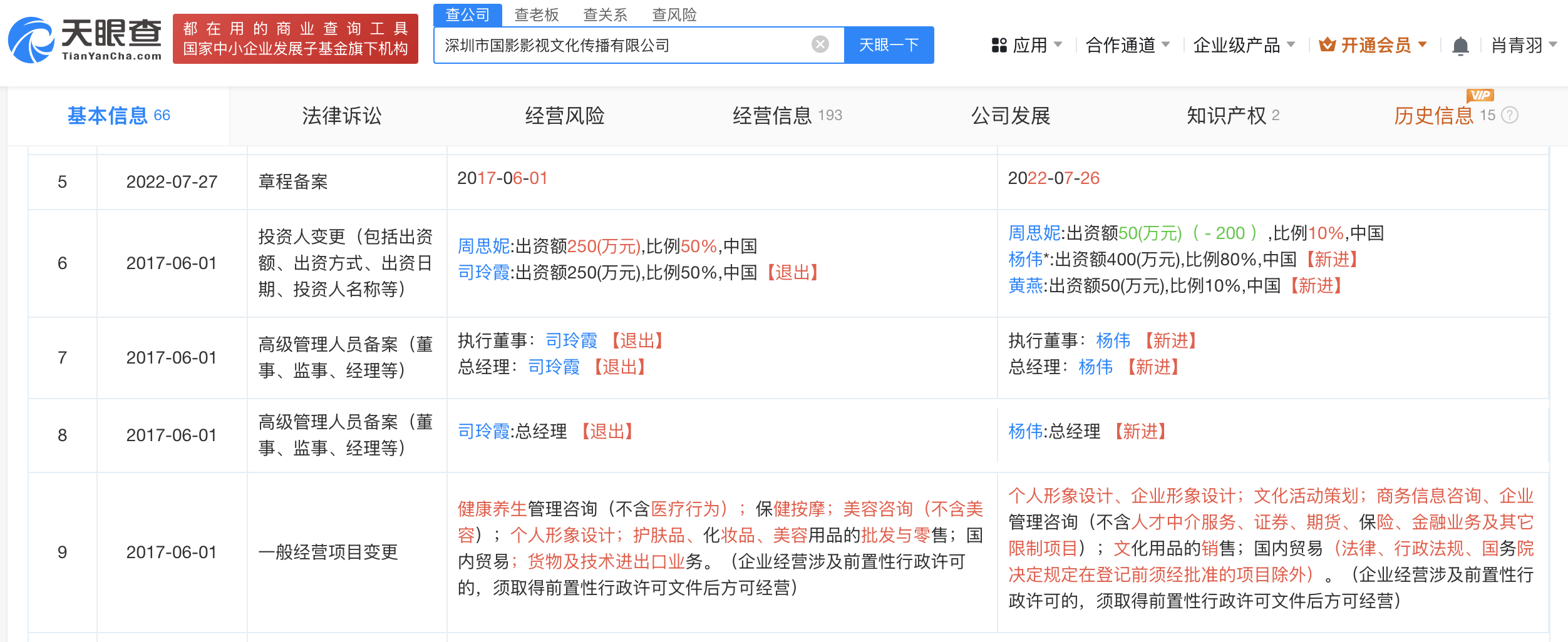Open the 肖青羽 user account menu

click(x=1524, y=45)
